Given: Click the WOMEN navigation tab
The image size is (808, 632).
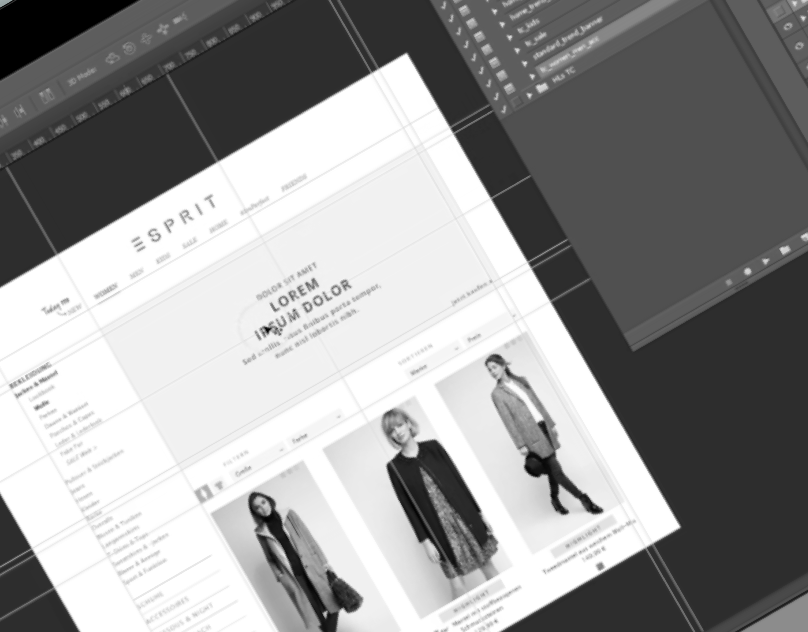Looking at the screenshot, I should pos(106,291).
